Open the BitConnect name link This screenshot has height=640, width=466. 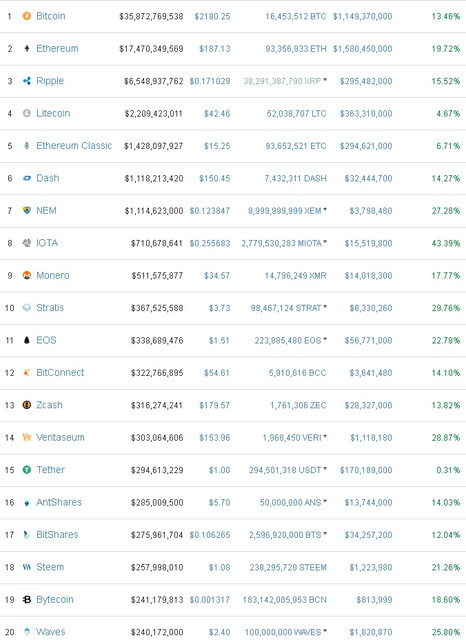click(x=60, y=372)
